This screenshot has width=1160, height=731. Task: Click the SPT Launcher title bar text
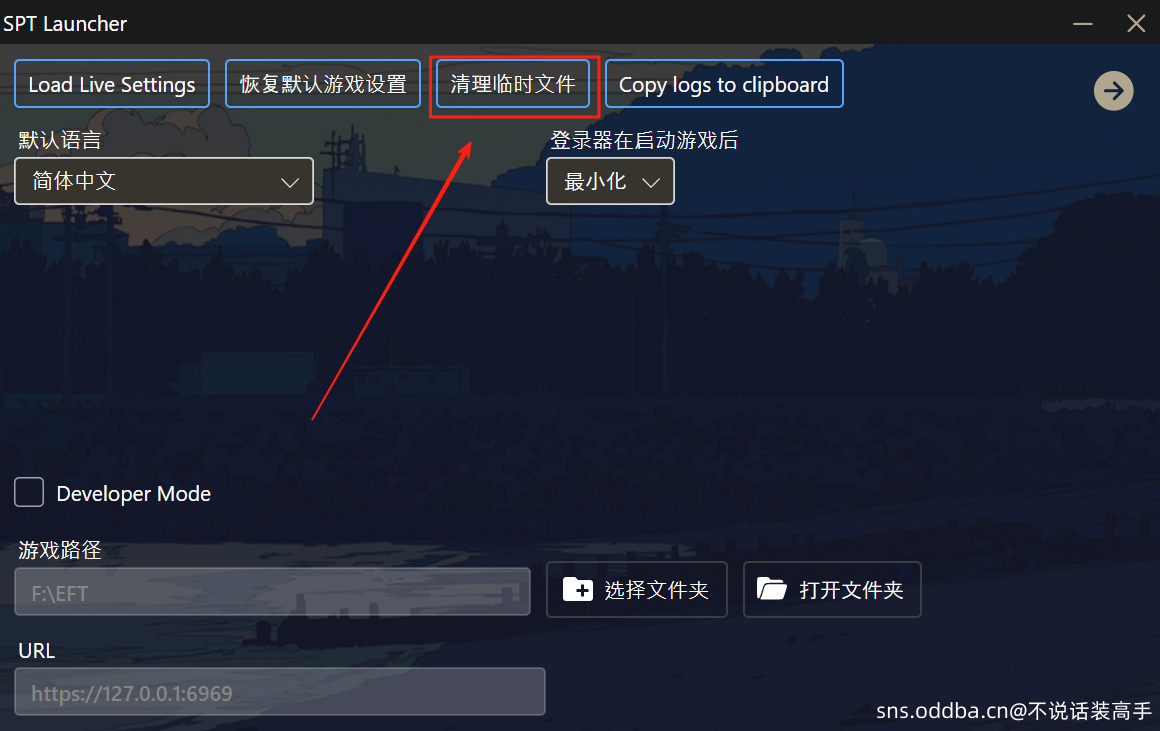(65, 24)
